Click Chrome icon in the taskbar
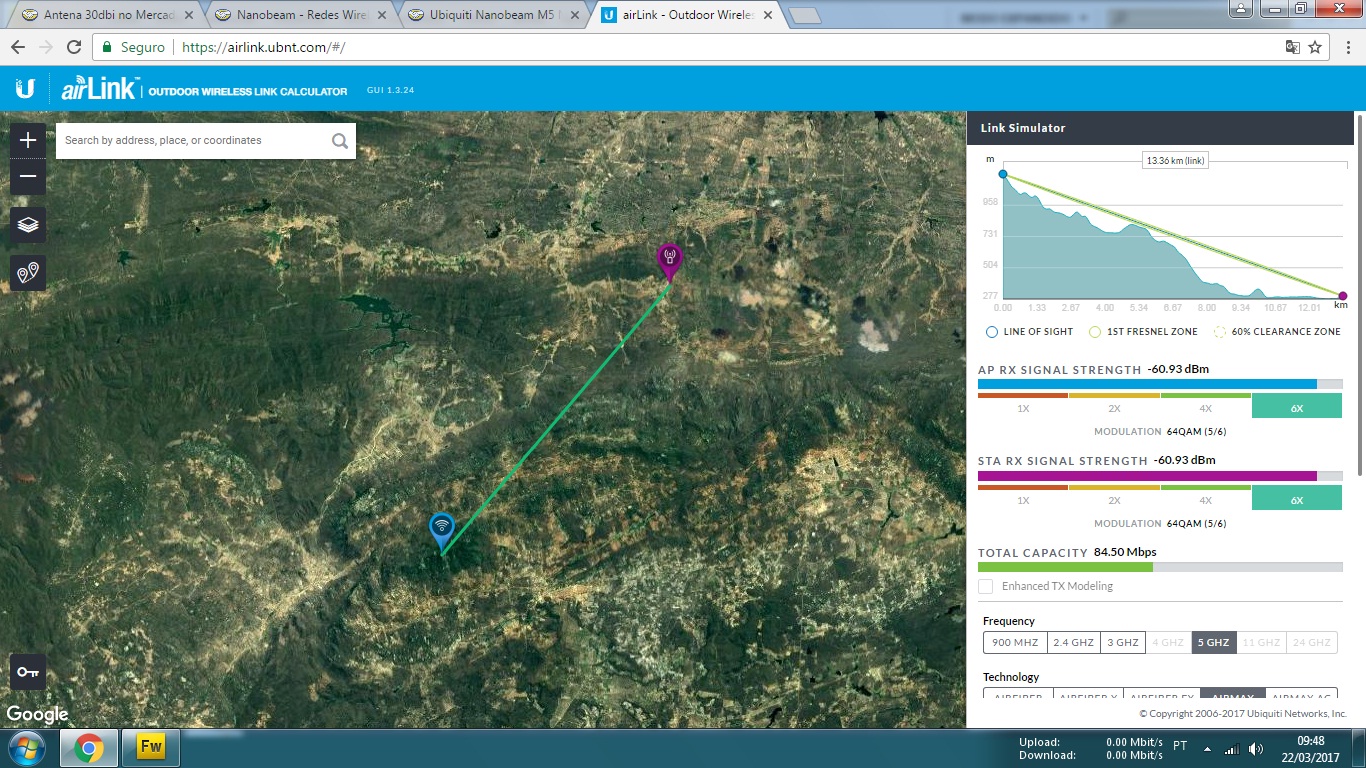Screen dimensions: 1366x768 point(89,748)
